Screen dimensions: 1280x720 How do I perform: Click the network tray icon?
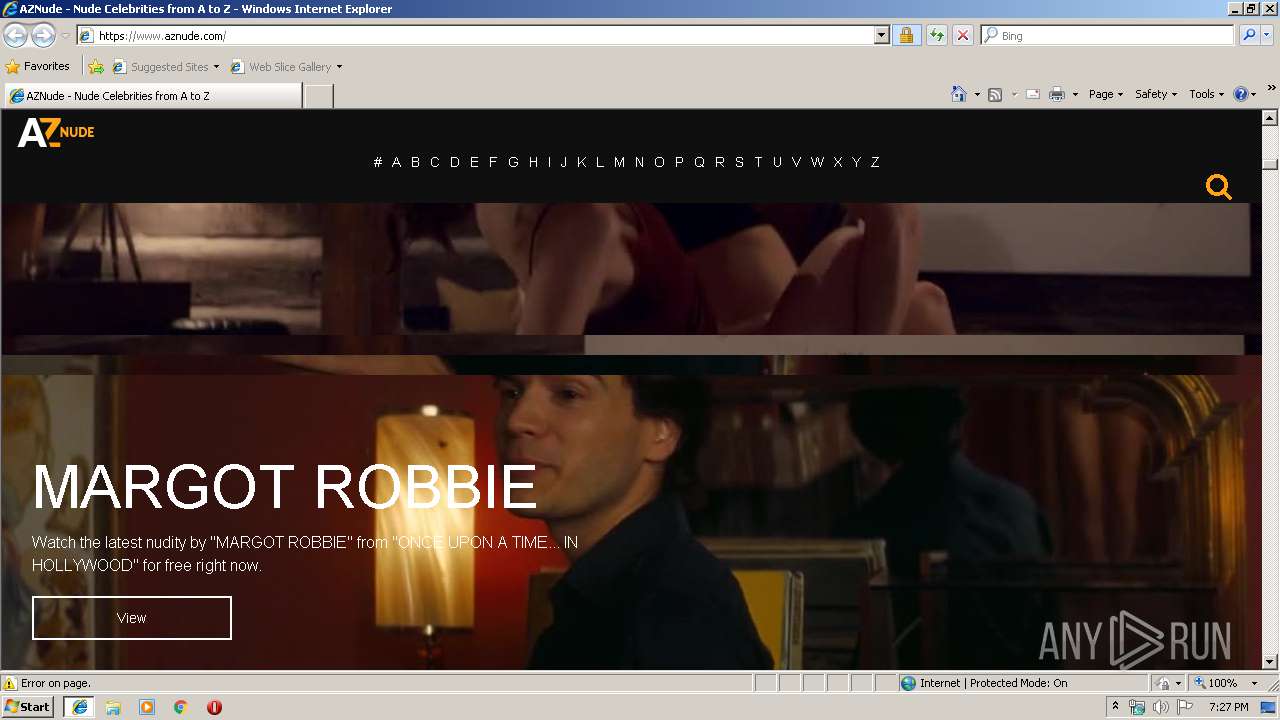[x=1137, y=707]
